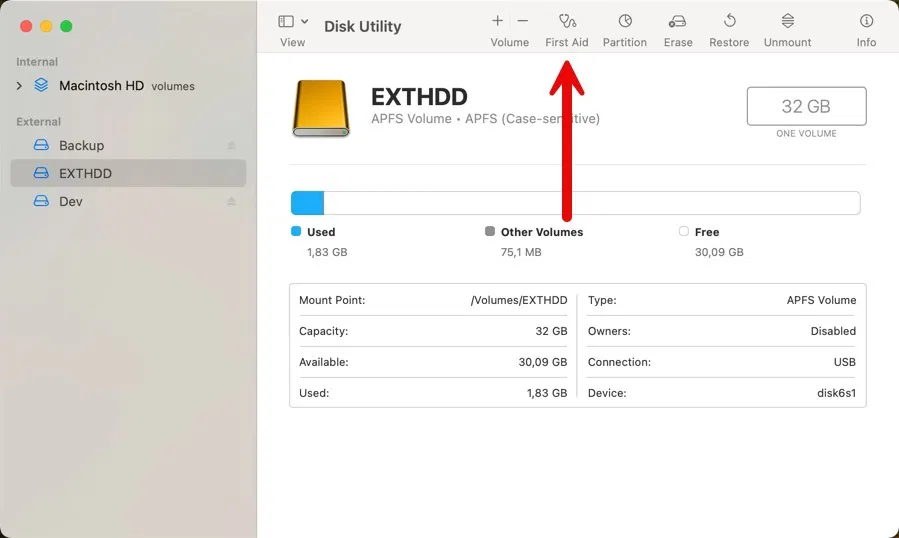Click the Macintosh HD layers icon
This screenshot has width=899, height=538.
click(41, 85)
